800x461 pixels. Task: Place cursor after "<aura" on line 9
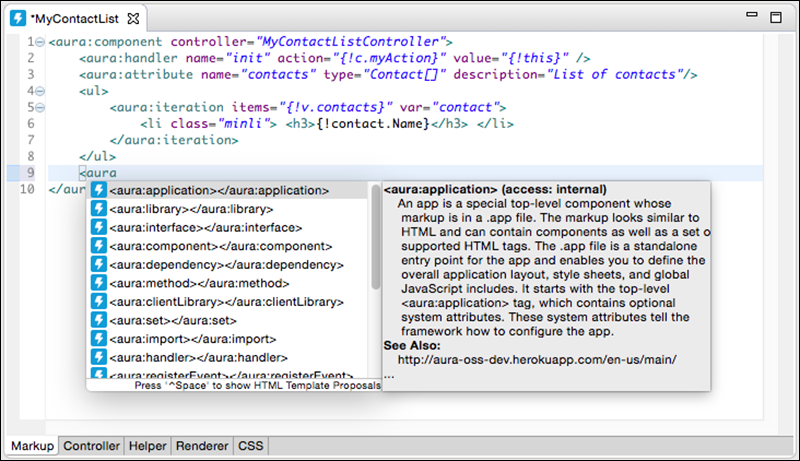pyautogui.click(x=117, y=173)
